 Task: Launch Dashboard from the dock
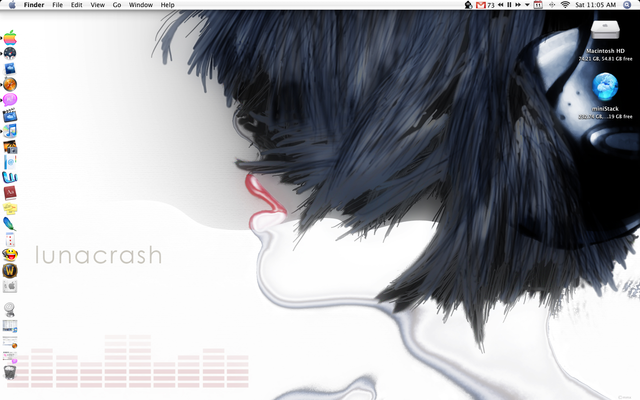[x=10, y=53]
